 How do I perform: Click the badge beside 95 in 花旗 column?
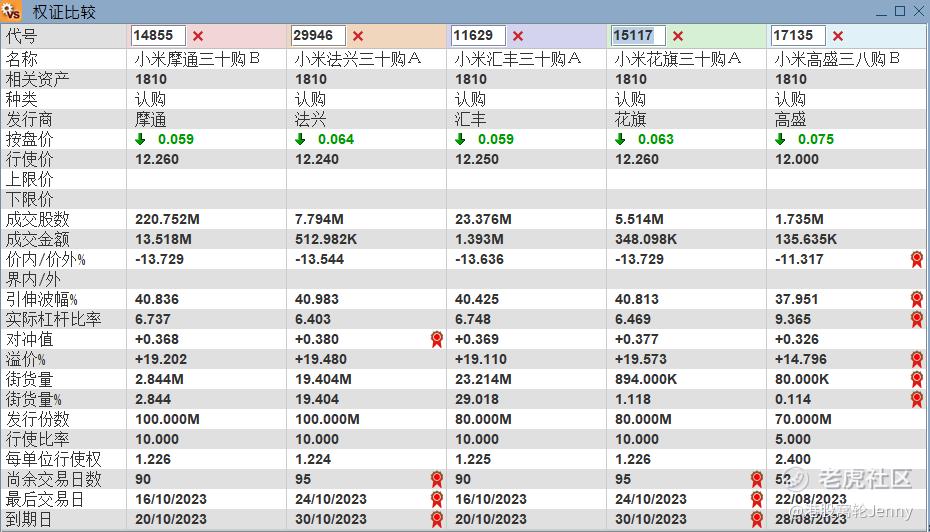(757, 479)
